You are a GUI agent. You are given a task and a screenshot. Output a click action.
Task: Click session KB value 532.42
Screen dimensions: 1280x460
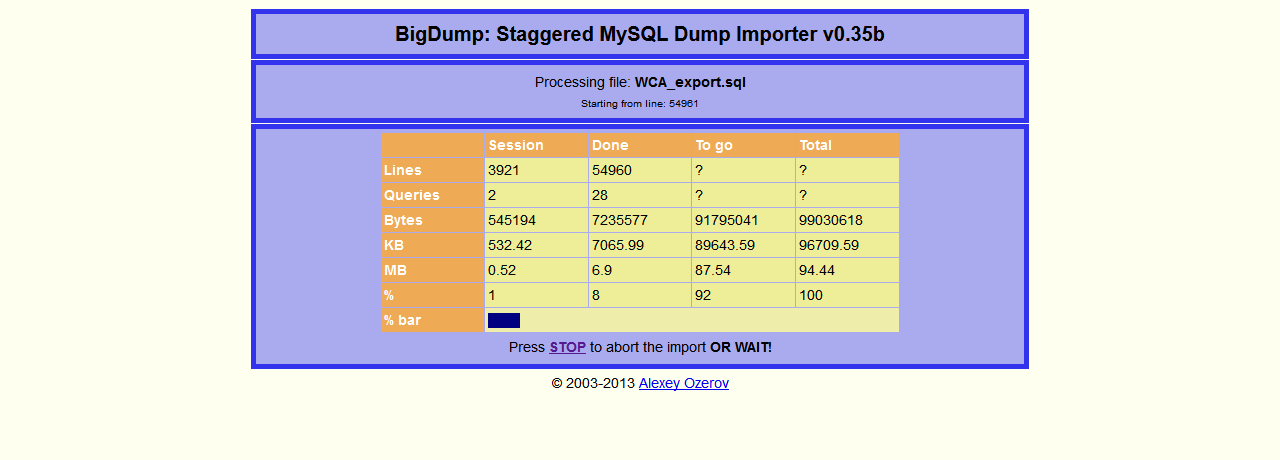510,245
